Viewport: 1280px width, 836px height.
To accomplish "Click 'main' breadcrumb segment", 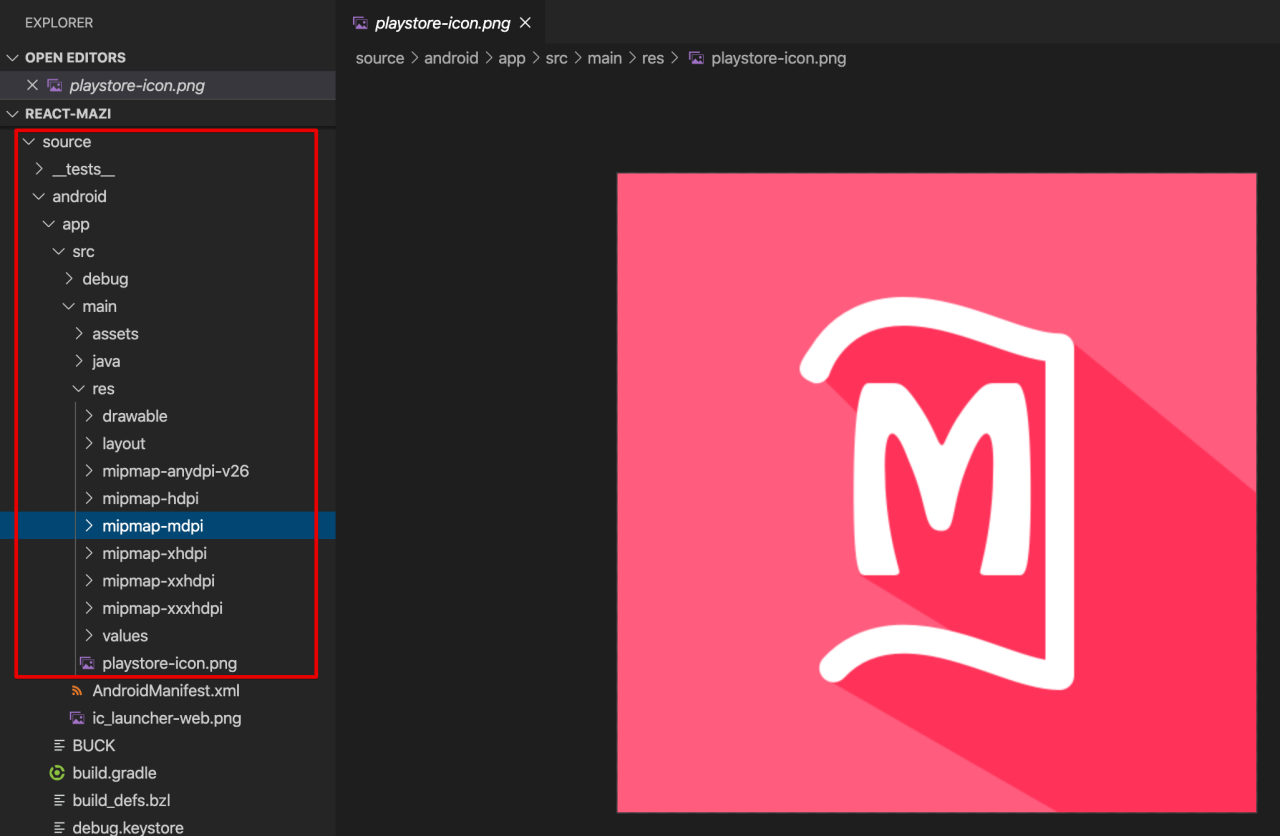I will pyautogui.click(x=604, y=58).
